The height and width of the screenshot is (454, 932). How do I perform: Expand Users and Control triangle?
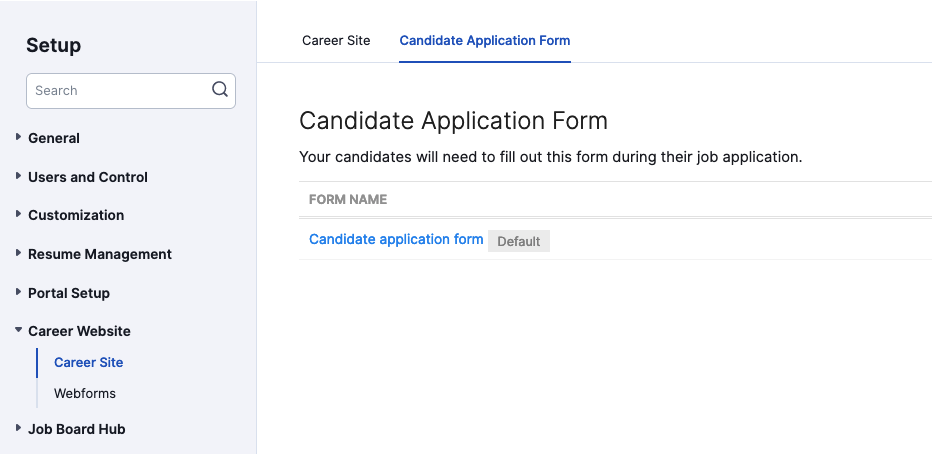click(18, 176)
